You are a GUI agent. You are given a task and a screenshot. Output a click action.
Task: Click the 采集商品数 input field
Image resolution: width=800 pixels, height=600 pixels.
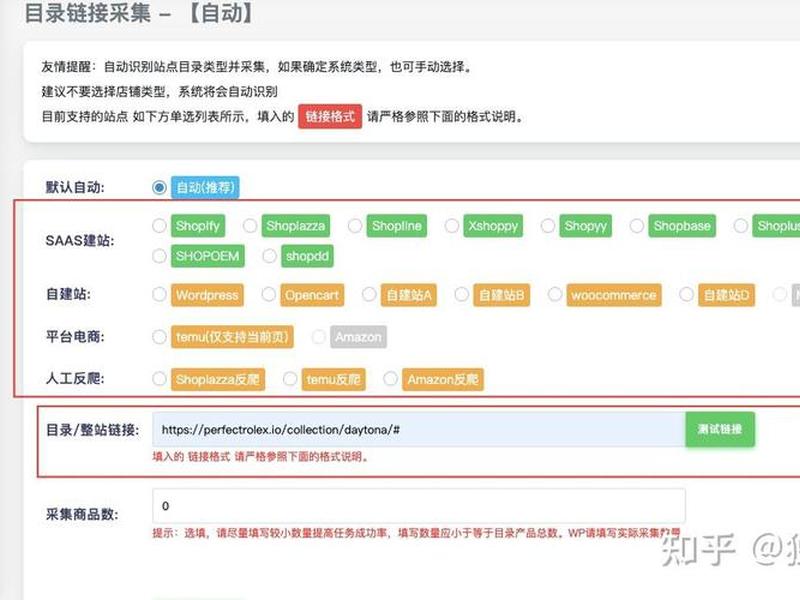click(419, 506)
